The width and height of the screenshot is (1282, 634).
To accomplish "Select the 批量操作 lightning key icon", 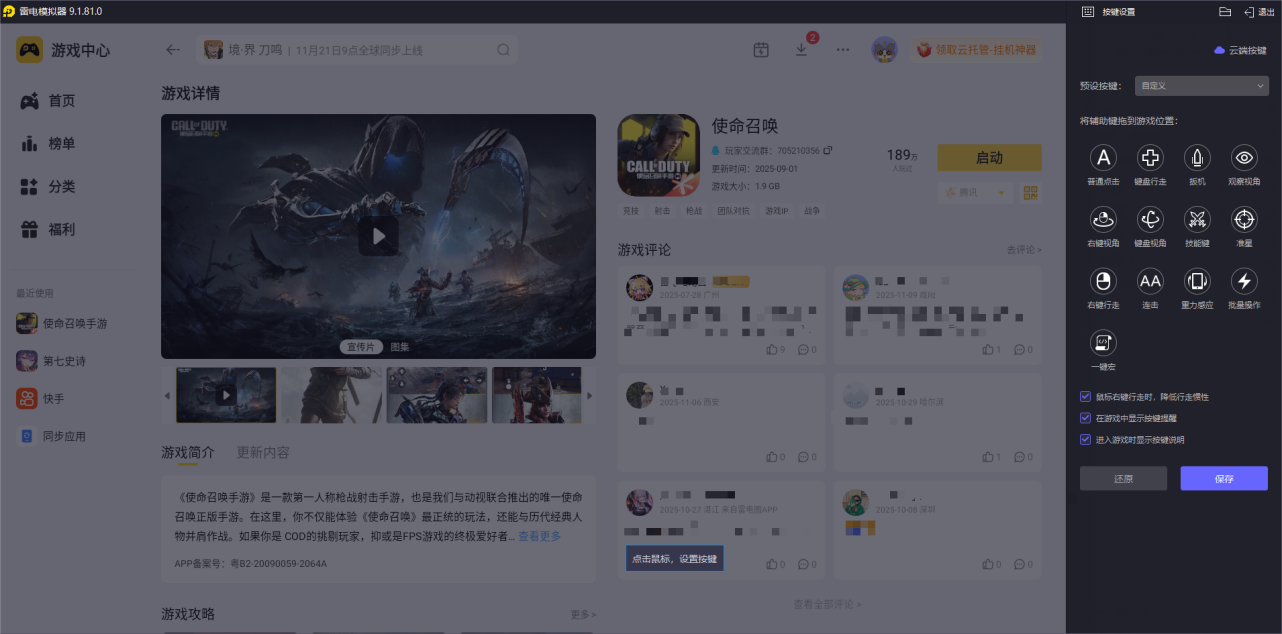I will (x=1244, y=281).
